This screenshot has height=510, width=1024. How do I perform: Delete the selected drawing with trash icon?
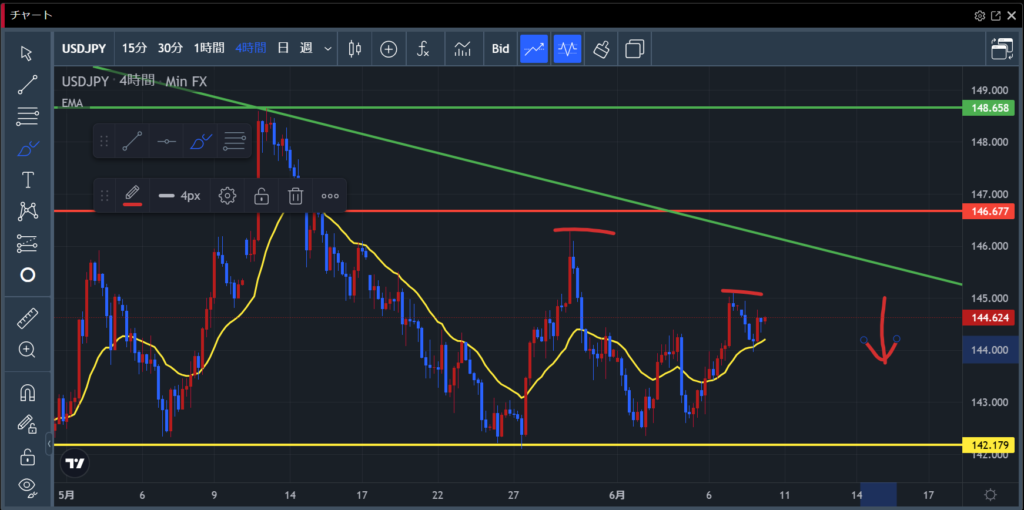click(x=296, y=195)
